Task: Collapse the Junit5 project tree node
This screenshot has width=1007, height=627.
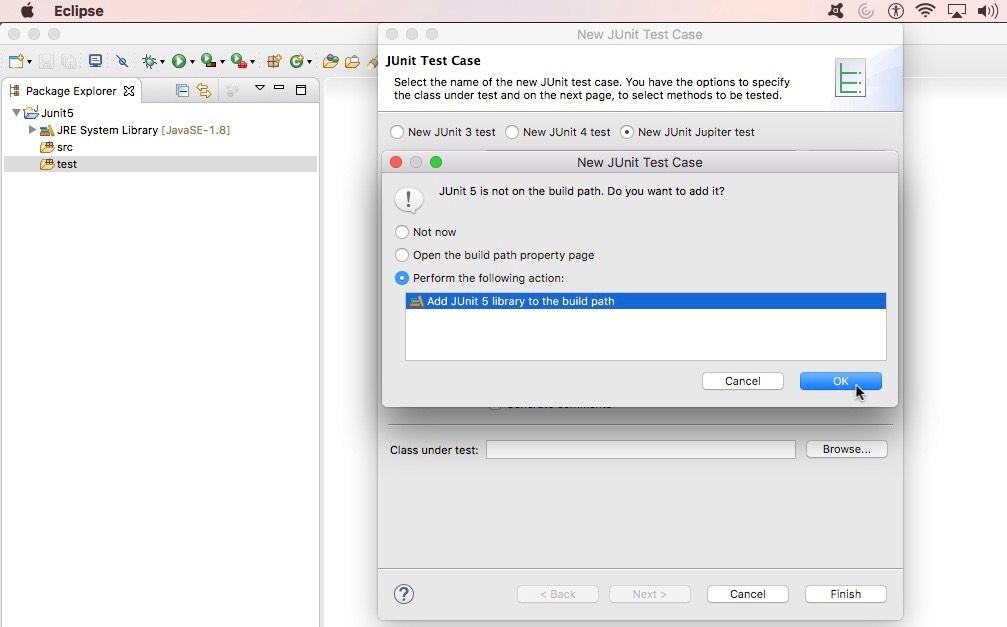Action: click(16, 112)
